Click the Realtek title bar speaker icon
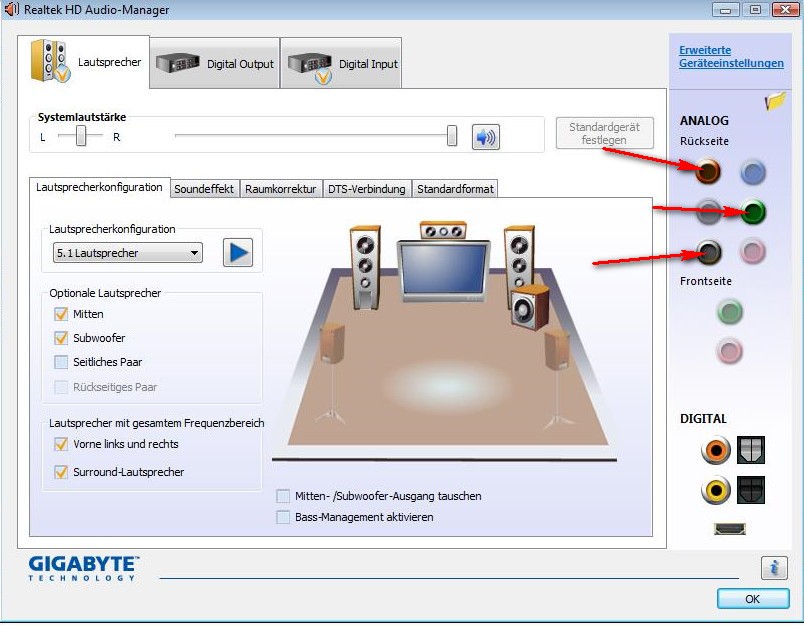The height and width of the screenshot is (626, 804). click(x=11, y=9)
